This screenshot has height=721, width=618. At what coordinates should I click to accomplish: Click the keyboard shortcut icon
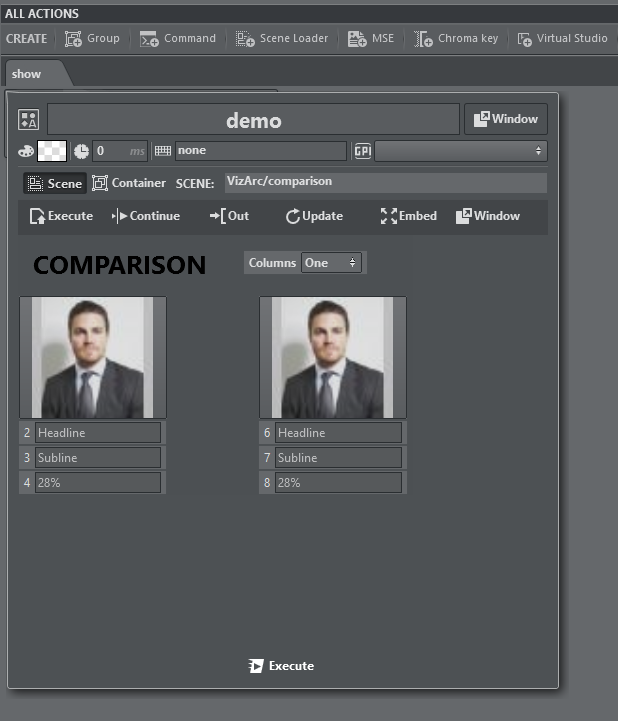point(163,151)
